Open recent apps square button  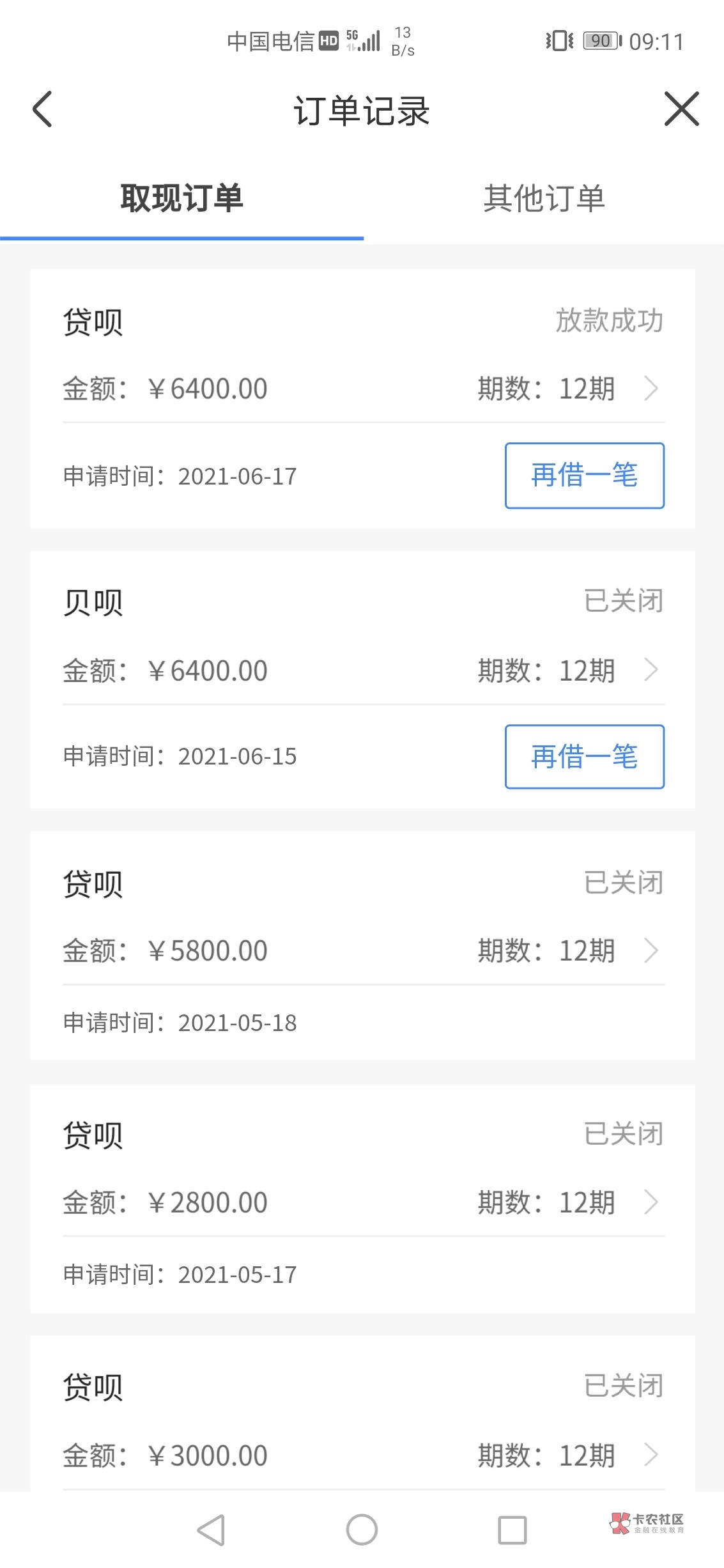512,1530
